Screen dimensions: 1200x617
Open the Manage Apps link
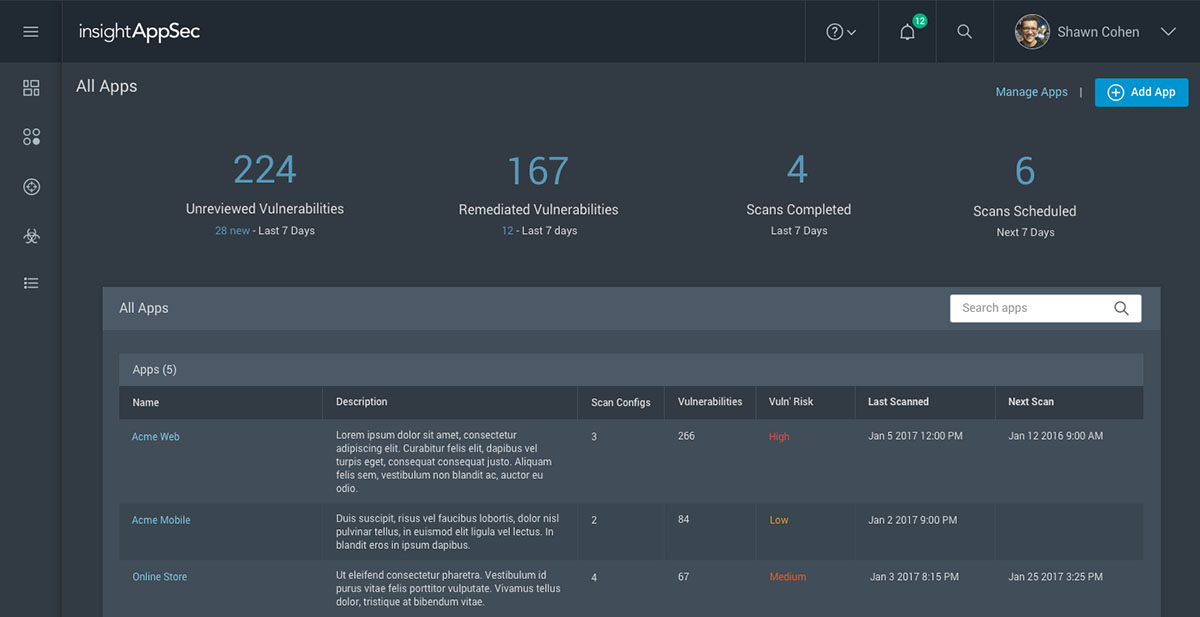[1031, 92]
